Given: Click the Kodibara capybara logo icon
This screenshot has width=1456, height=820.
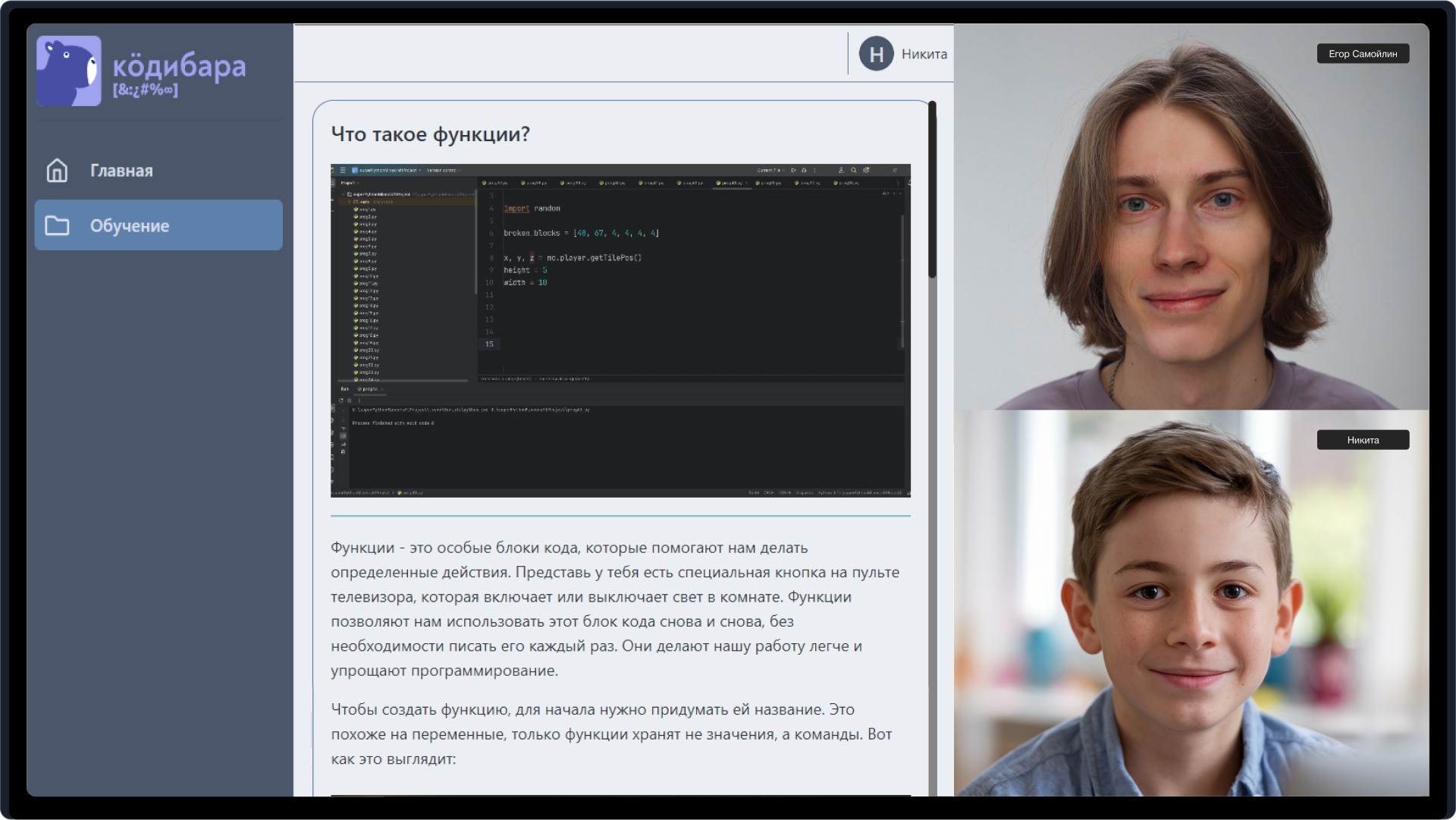Looking at the screenshot, I should coord(68,71).
